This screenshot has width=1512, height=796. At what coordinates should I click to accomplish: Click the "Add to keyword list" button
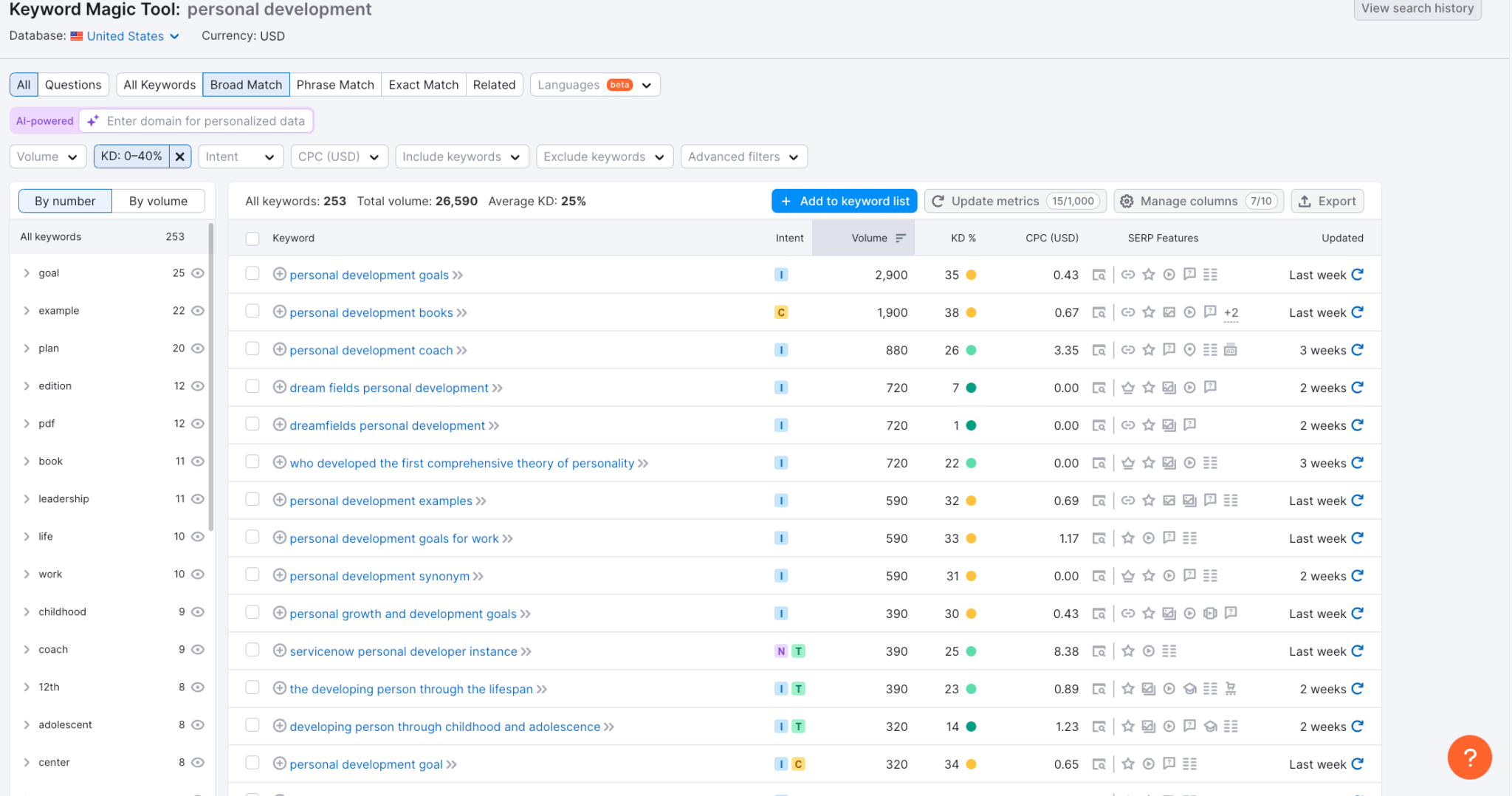(844, 201)
